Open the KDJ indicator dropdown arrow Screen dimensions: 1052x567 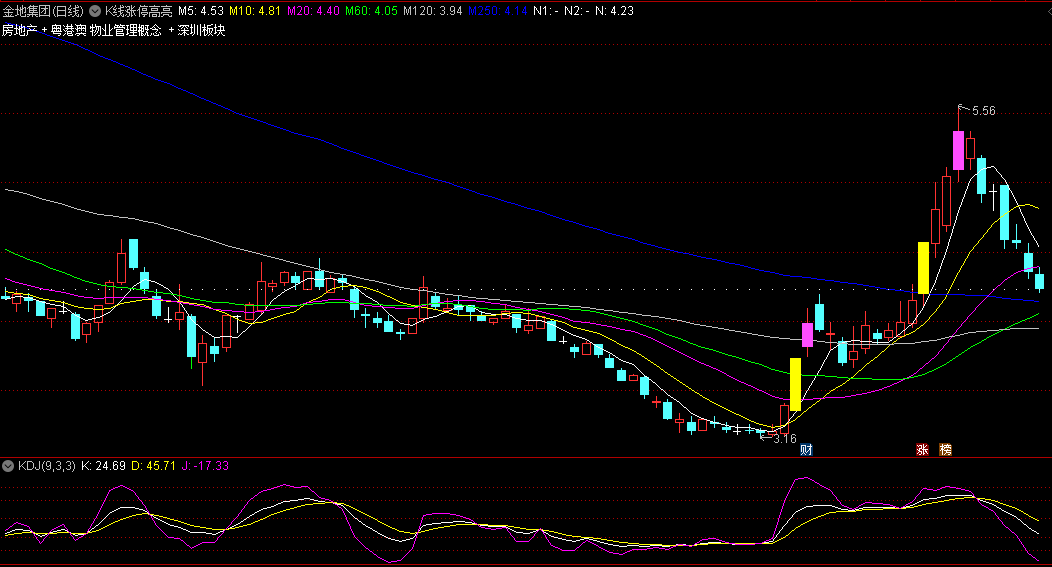tap(8, 466)
